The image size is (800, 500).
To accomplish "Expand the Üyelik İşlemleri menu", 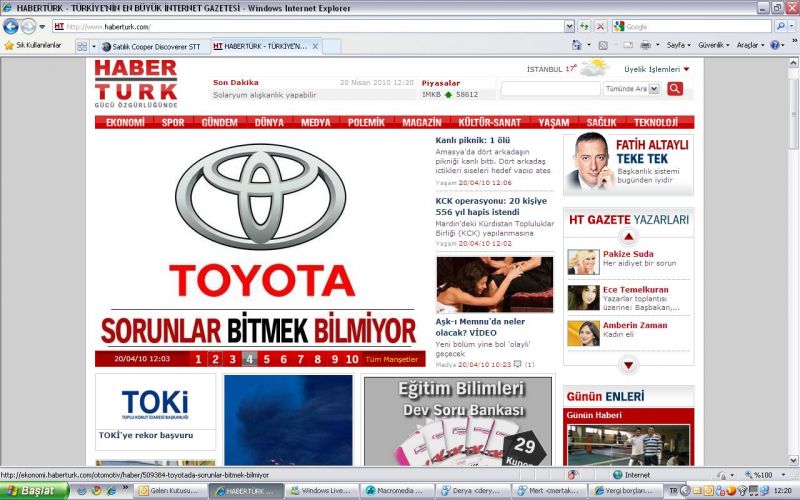I will [657, 69].
